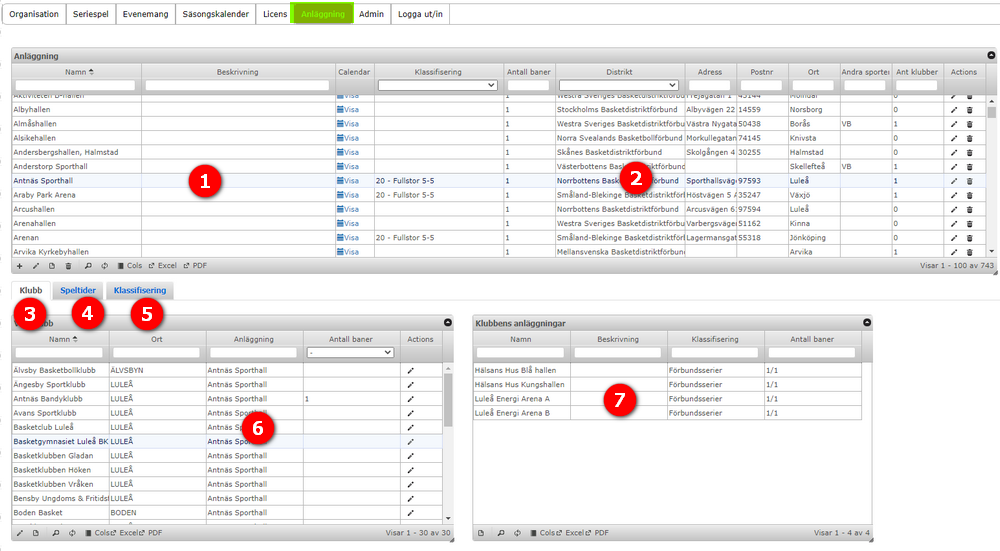1000x551 pixels.
Task: Open the Antall baner filter dropdown in the club list
Action: click(350, 353)
